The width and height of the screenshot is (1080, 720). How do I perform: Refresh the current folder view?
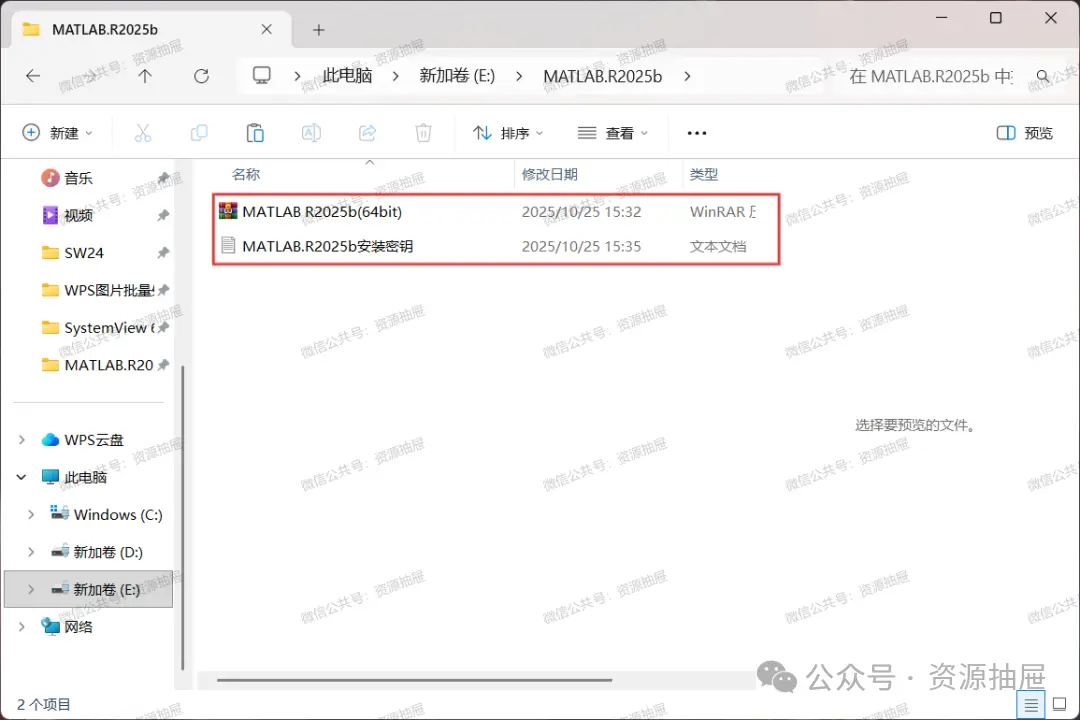[201, 76]
